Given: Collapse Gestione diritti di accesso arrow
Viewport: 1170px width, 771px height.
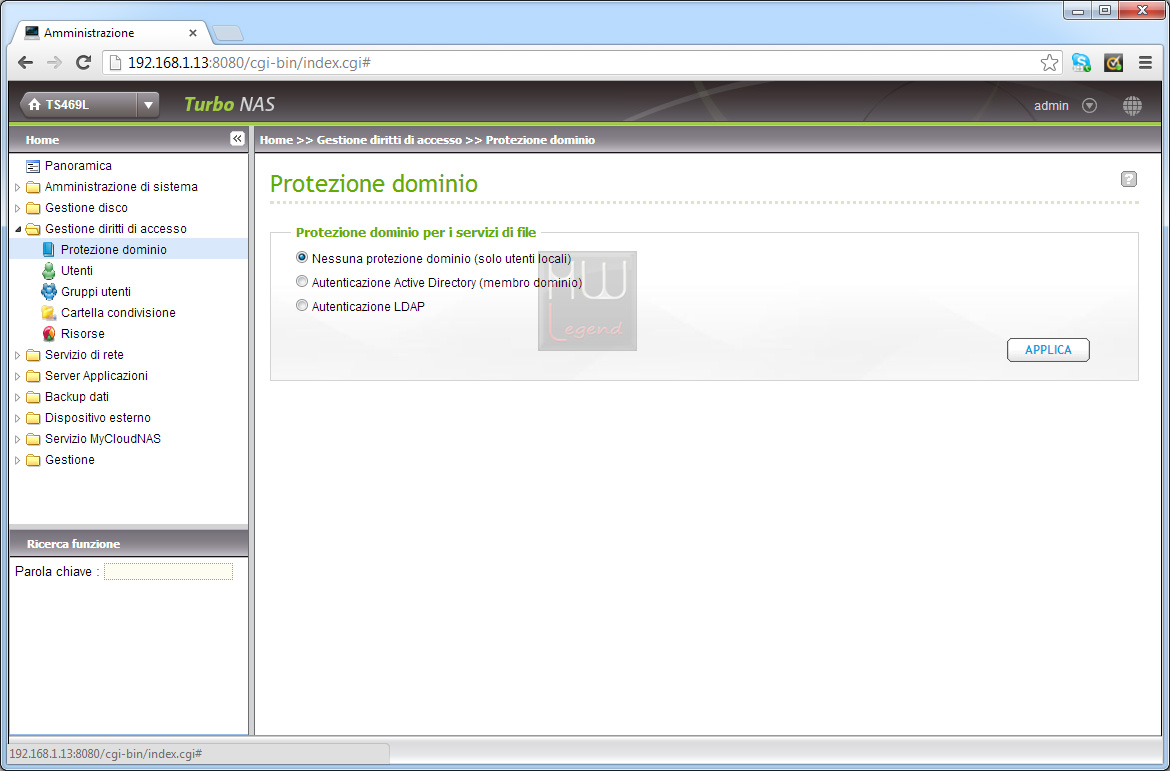Looking at the screenshot, I should [18, 229].
